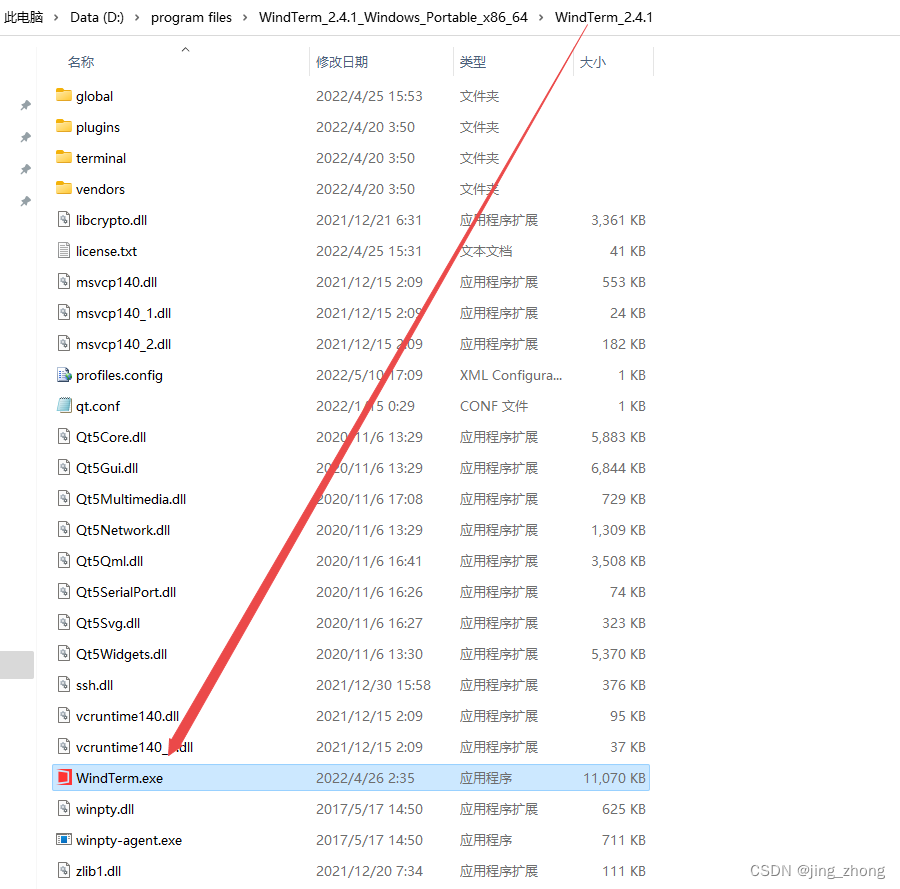Expand the chevron after Data (D:) breadcrumb

coord(137,18)
